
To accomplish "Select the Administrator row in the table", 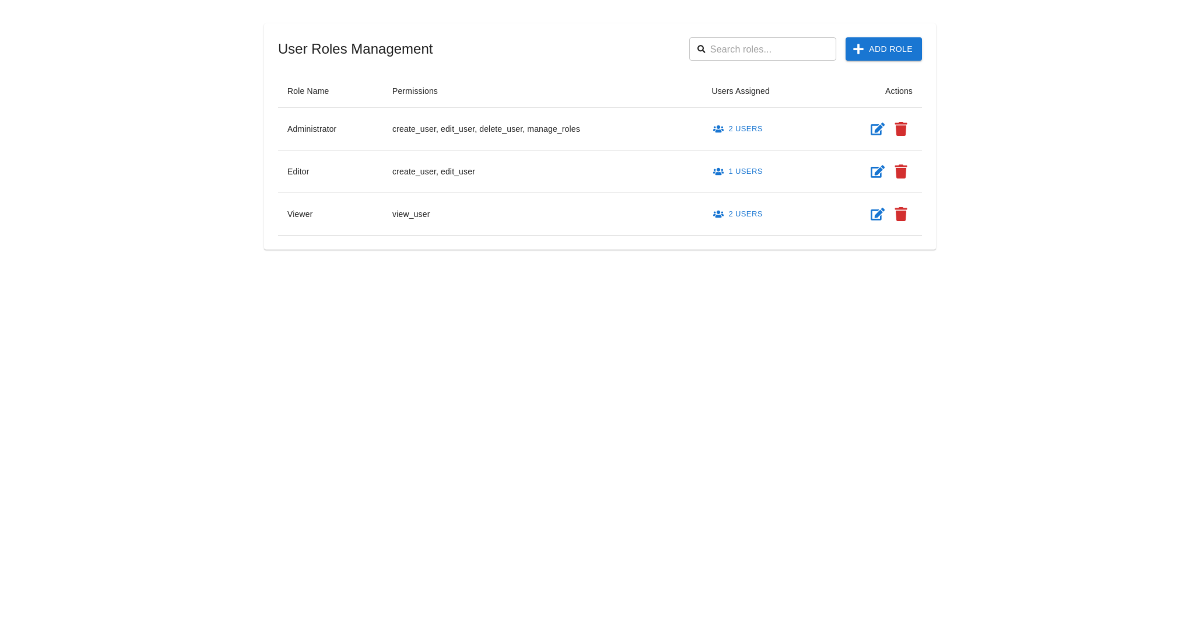I will (x=500, y=129).
